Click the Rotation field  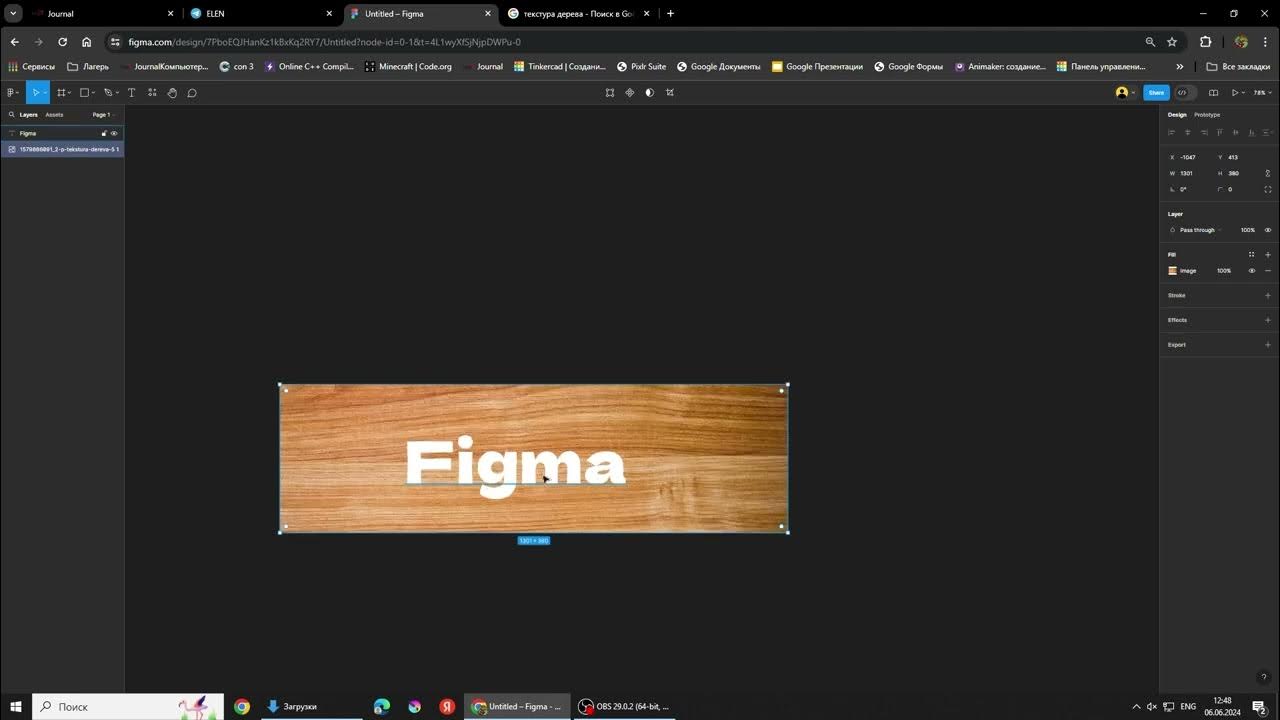tap(1189, 189)
